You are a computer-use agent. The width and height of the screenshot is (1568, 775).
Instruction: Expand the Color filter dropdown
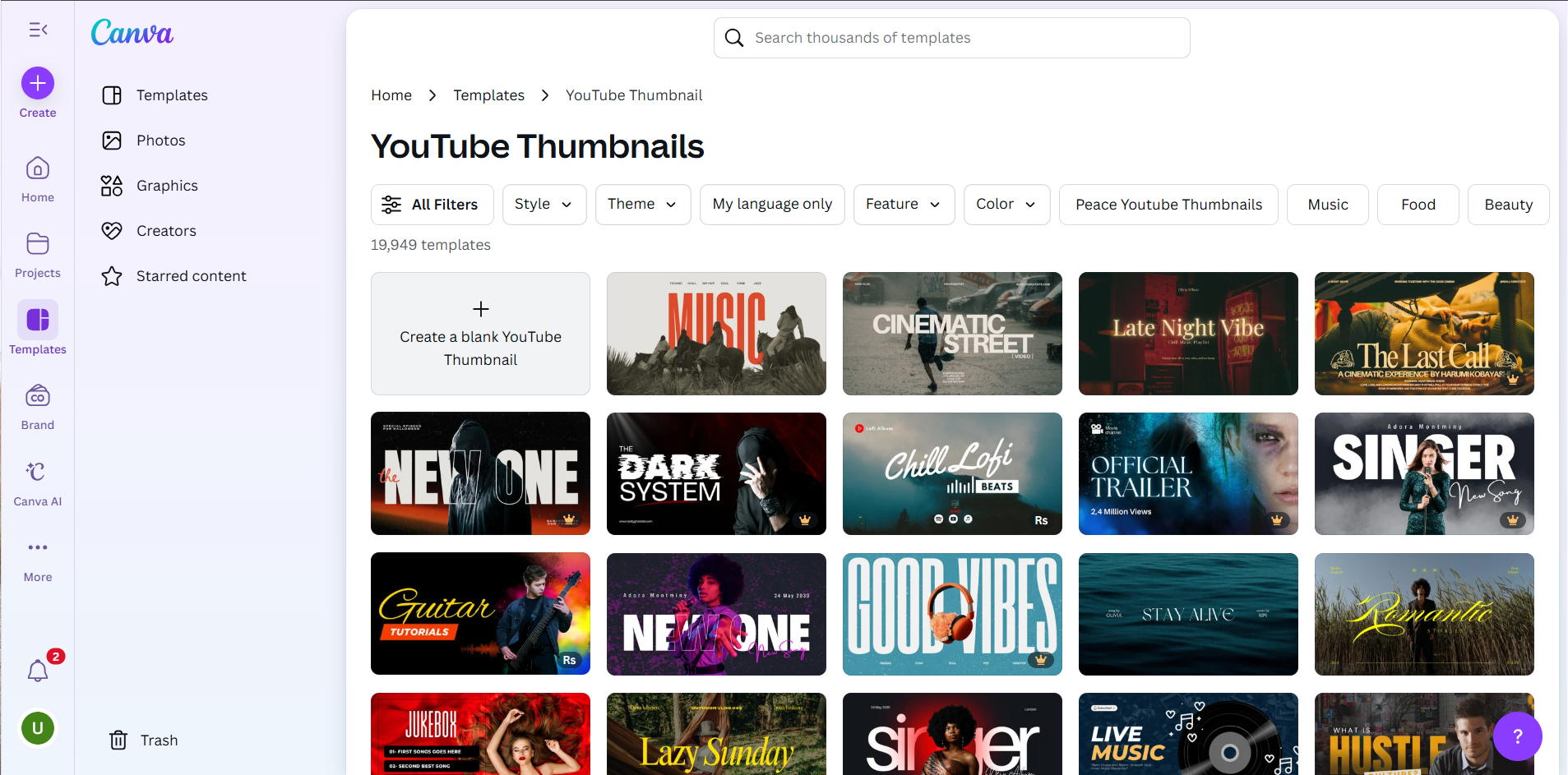point(1006,204)
